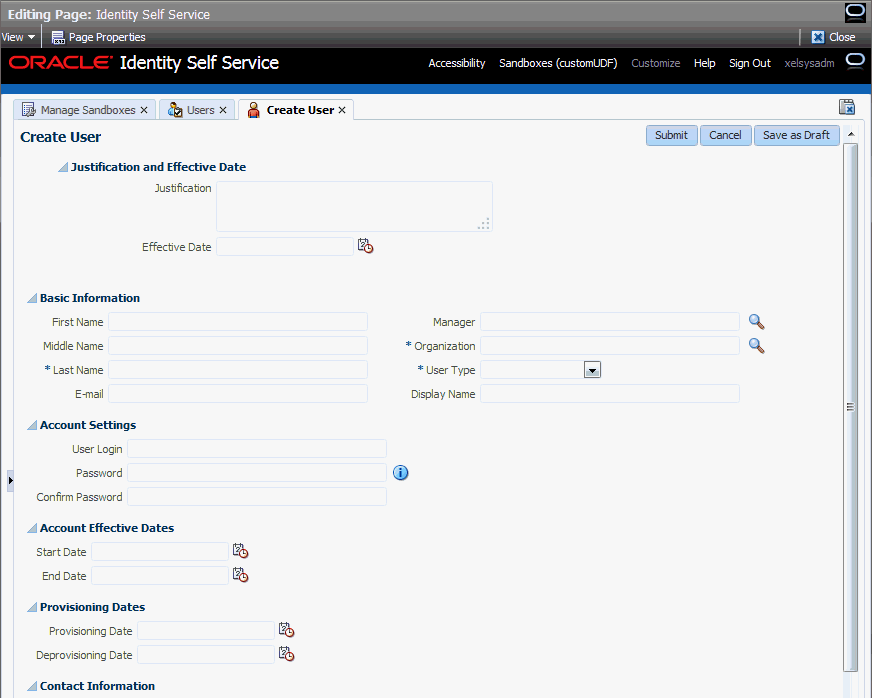Expand the left side panel arrow
Screen dimensions: 872x698
[x=10, y=481]
